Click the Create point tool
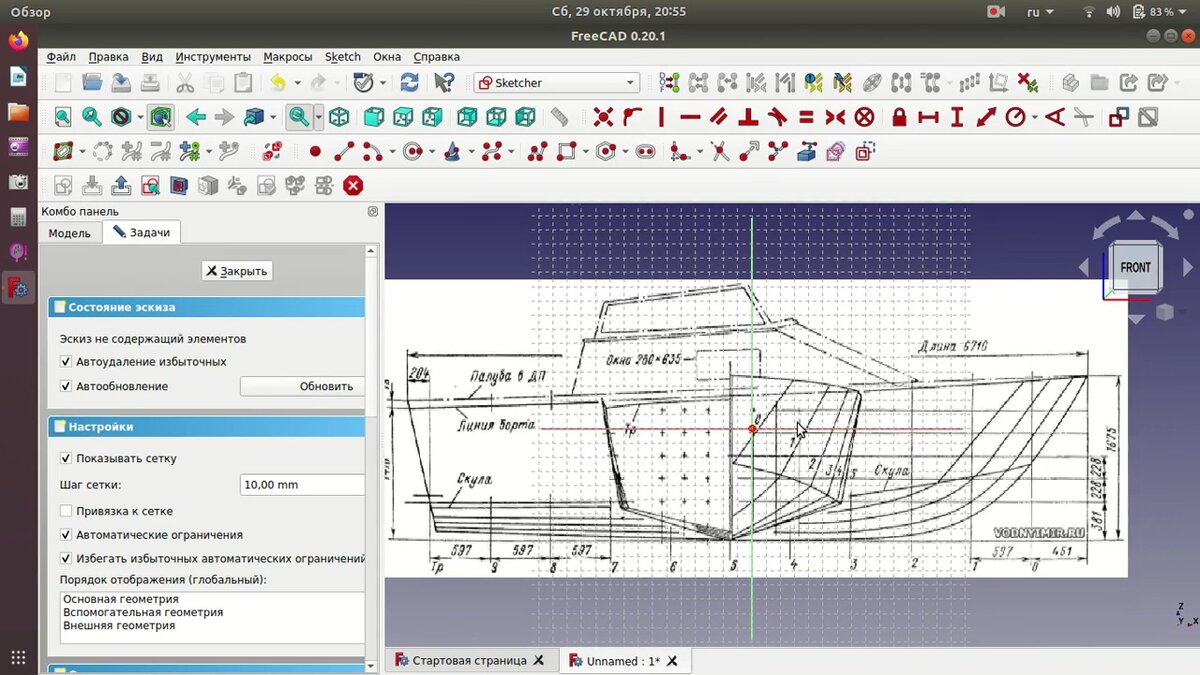The height and width of the screenshot is (675, 1200). pyautogui.click(x=315, y=152)
